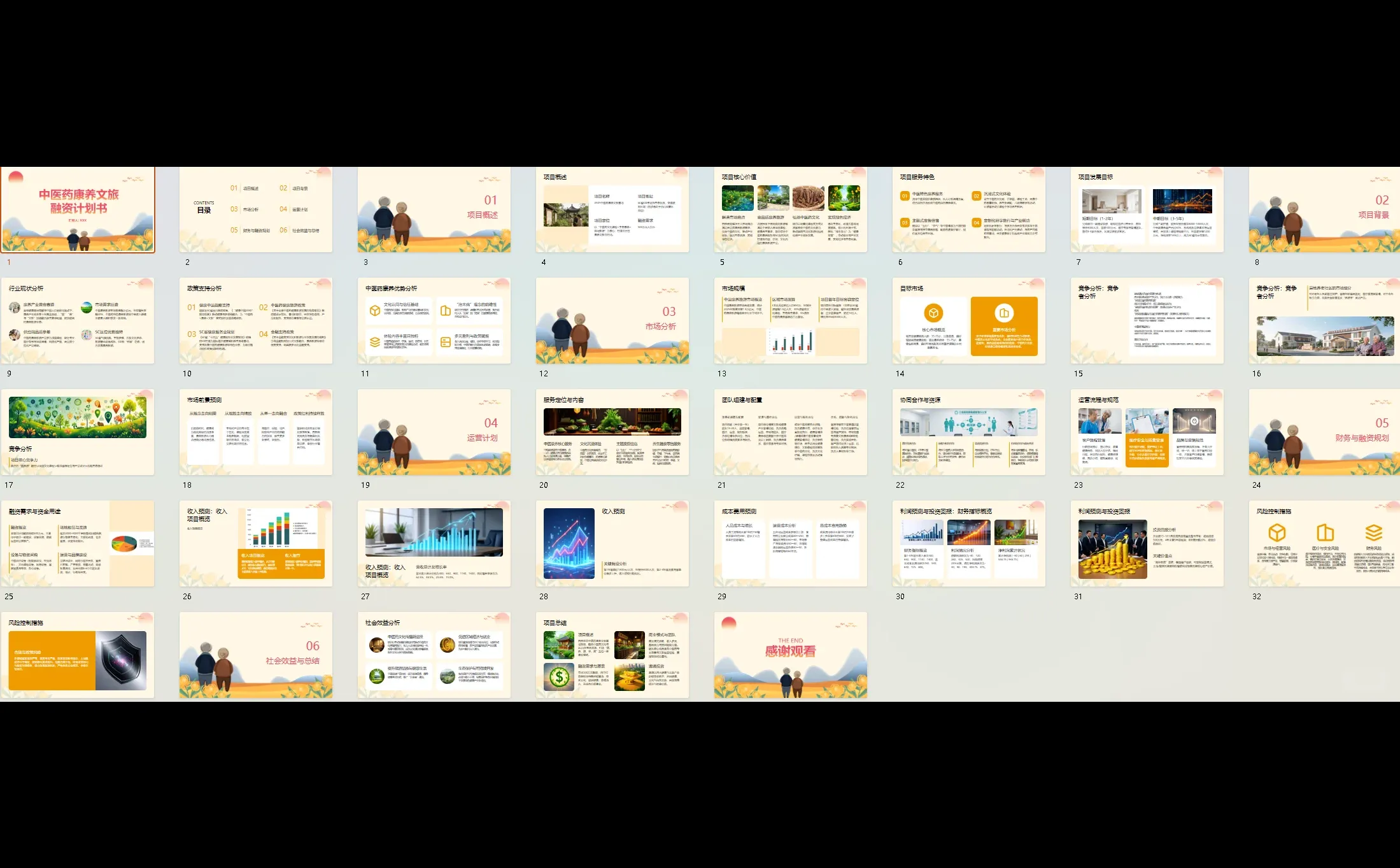This screenshot has height=868, width=1400.
Task: Click the bar chart on the 市场规模 slide
Action: coord(791,342)
